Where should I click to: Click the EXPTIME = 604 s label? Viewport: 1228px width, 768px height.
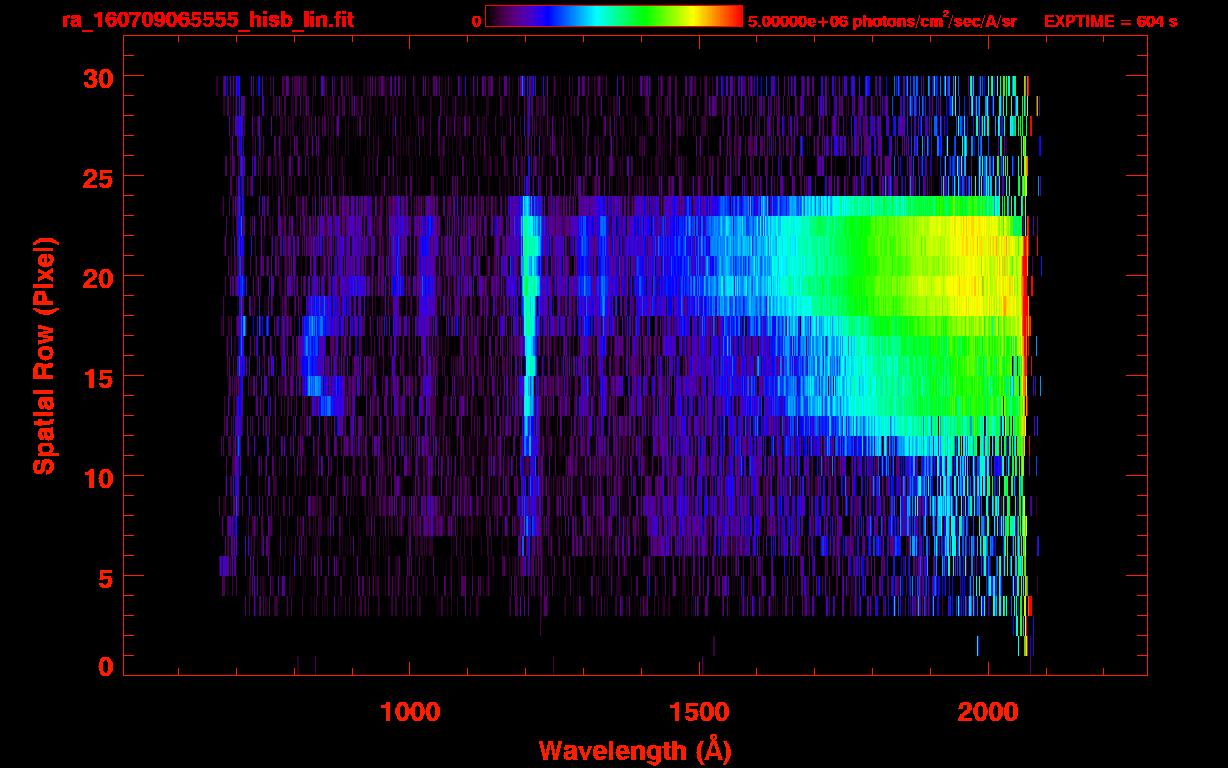click(x=1109, y=21)
